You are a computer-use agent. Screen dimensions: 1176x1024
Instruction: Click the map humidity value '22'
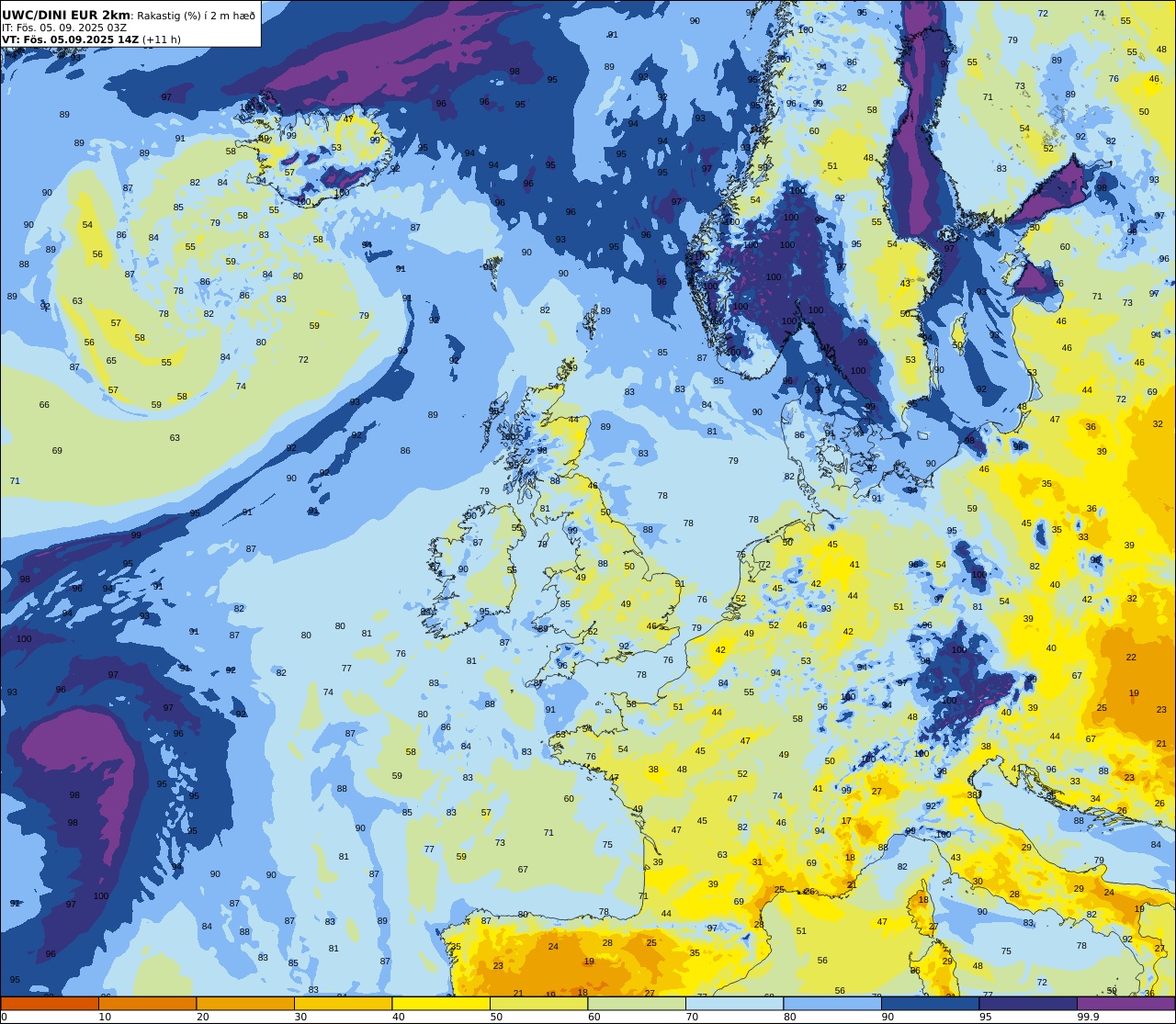coord(1131,658)
